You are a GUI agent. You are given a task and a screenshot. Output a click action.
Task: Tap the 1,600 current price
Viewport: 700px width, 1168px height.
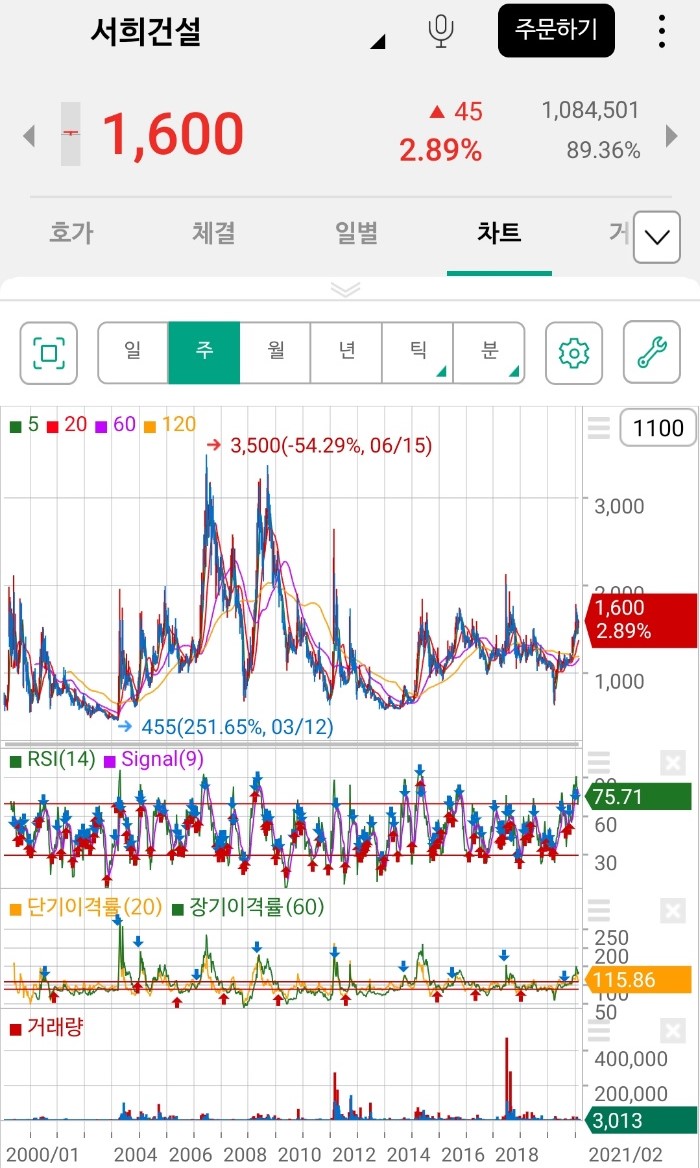click(x=173, y=134)
